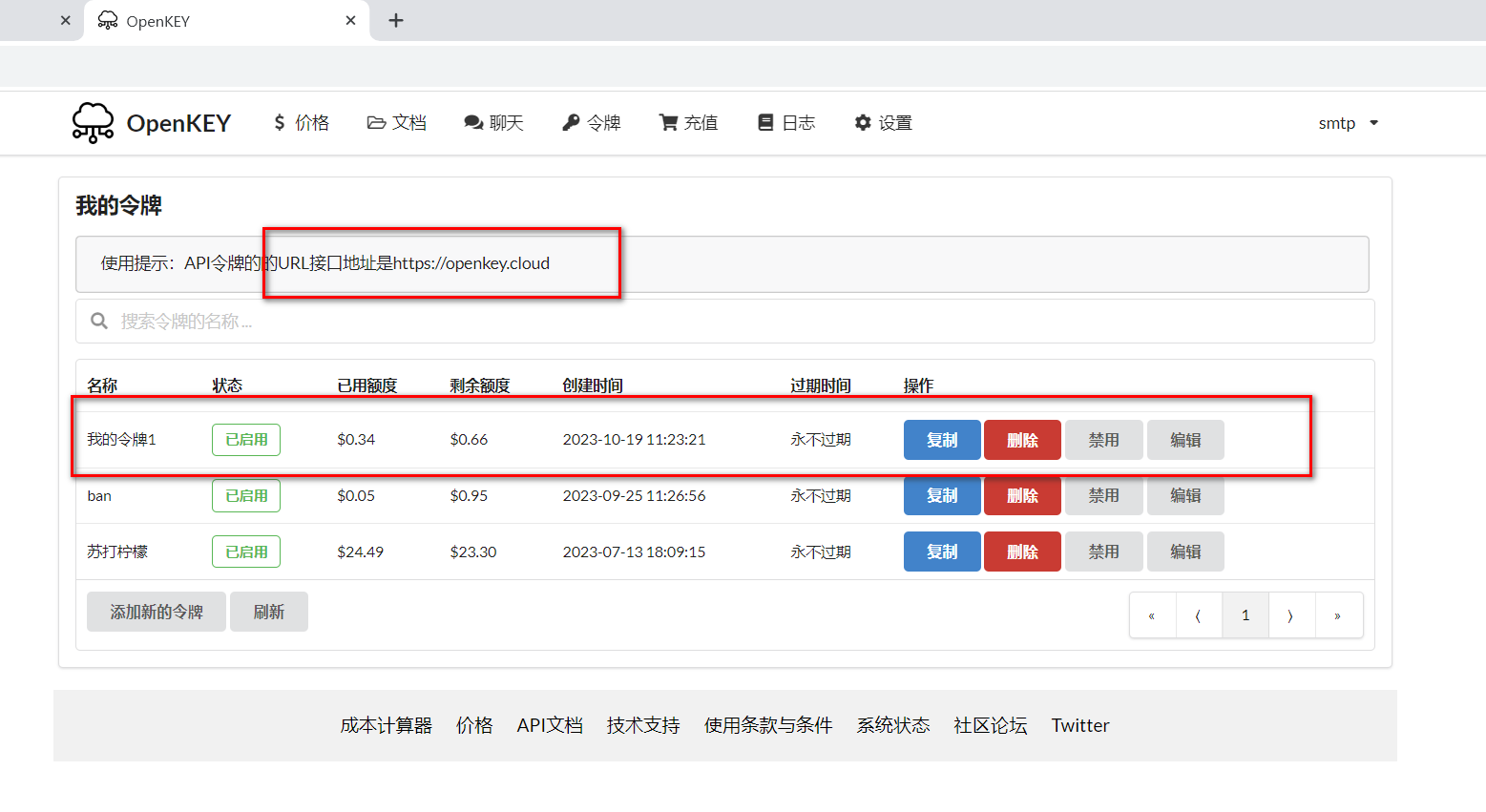
Task: Copy the 我的令牌1 token
Action: pyautogui.click(x=941, y=440)
